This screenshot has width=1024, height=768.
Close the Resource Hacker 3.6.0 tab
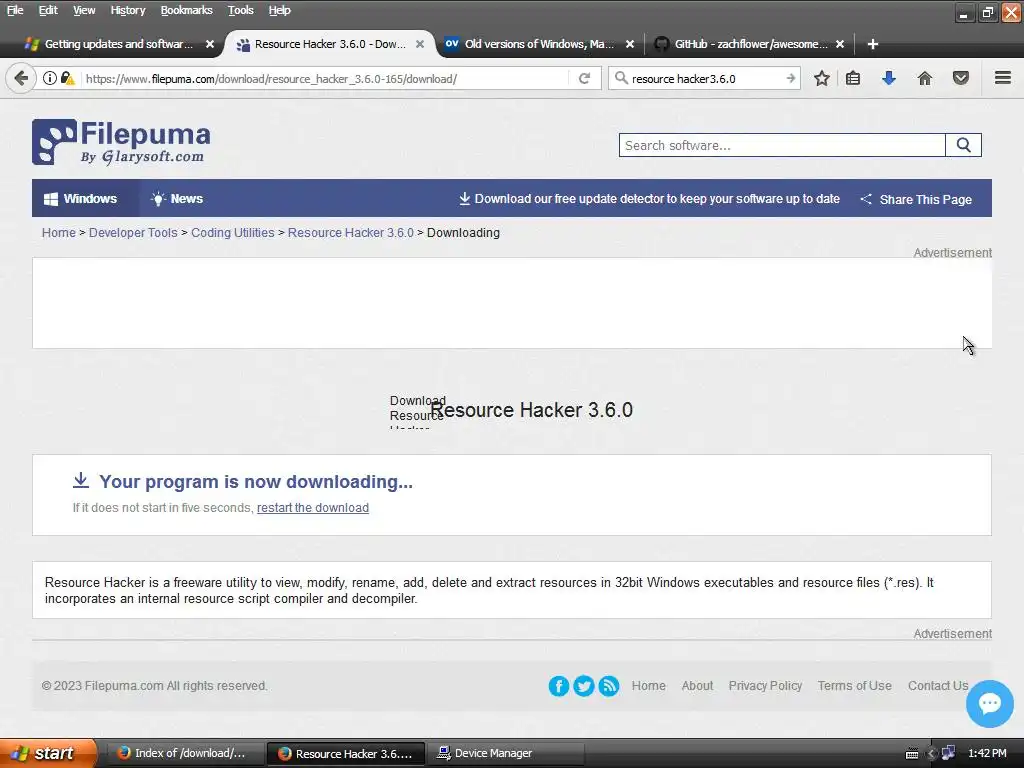point(420,44)
